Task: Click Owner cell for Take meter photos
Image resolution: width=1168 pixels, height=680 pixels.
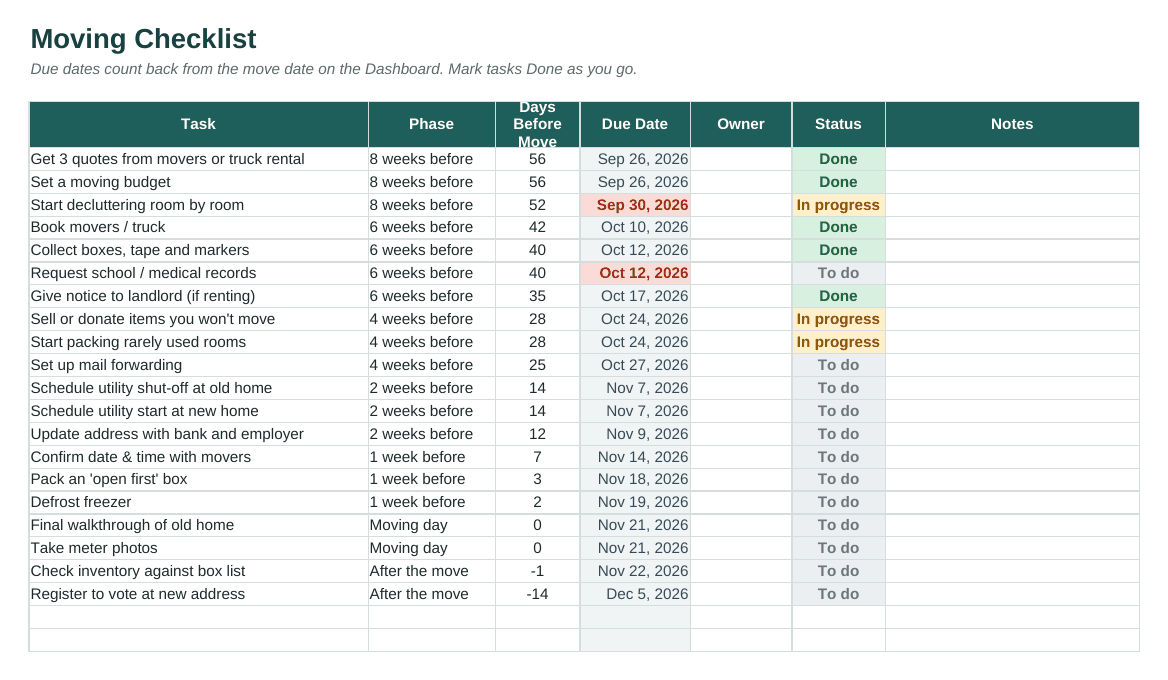Action: [741, 549]
